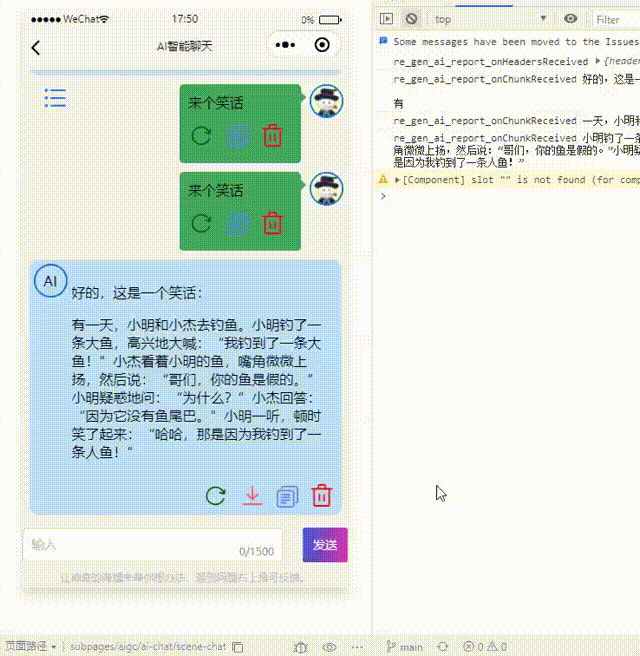
Task: Delete the AI joke reply
Action: coord(322,495)
